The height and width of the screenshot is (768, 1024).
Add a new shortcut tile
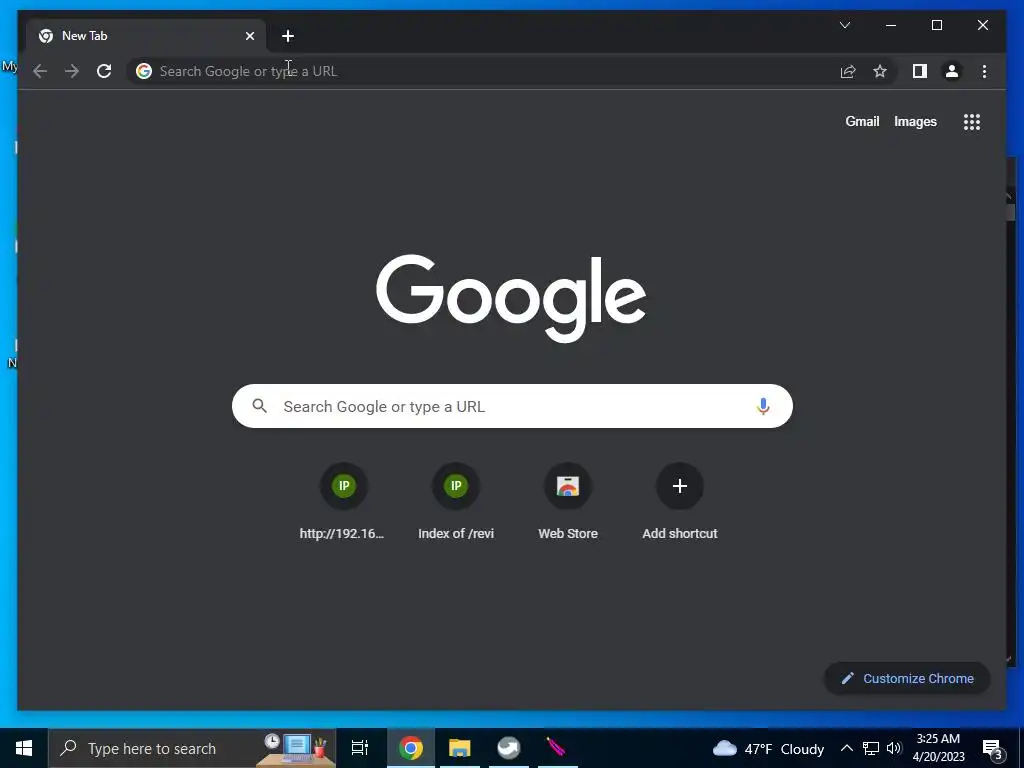(680, 502)
